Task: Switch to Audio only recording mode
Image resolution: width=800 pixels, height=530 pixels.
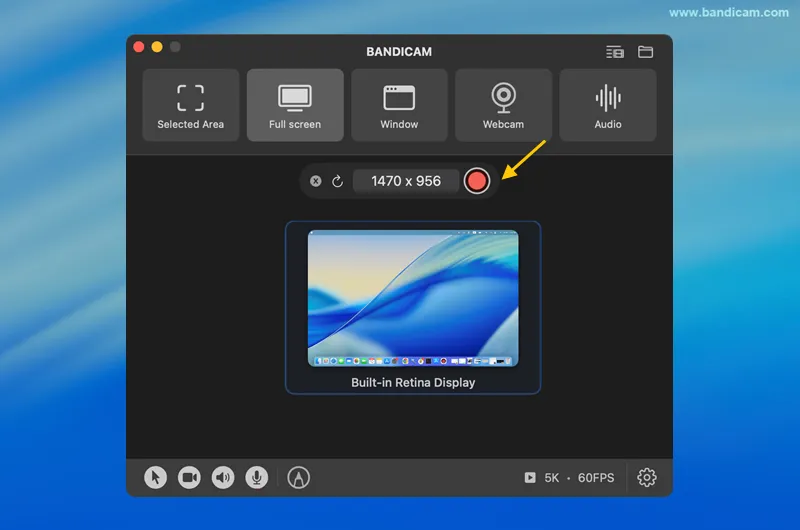Action: click(x=608, y=105)
